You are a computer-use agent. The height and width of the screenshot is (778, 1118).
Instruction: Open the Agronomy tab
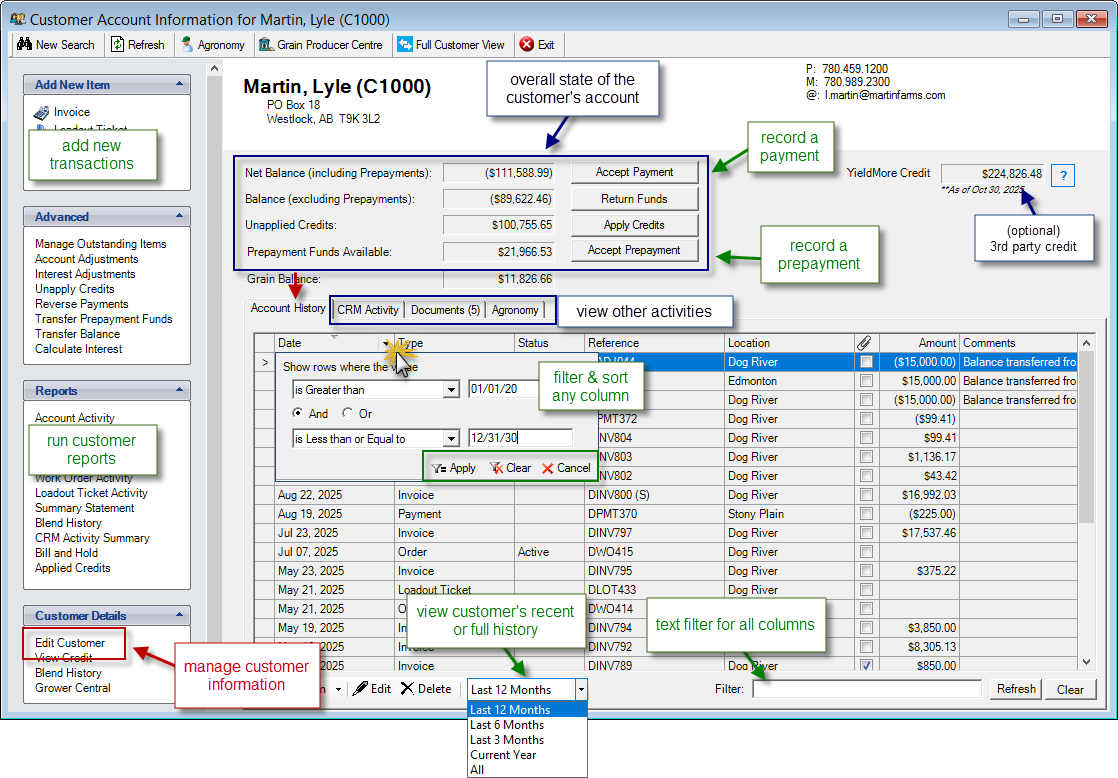tap(515, 310)
